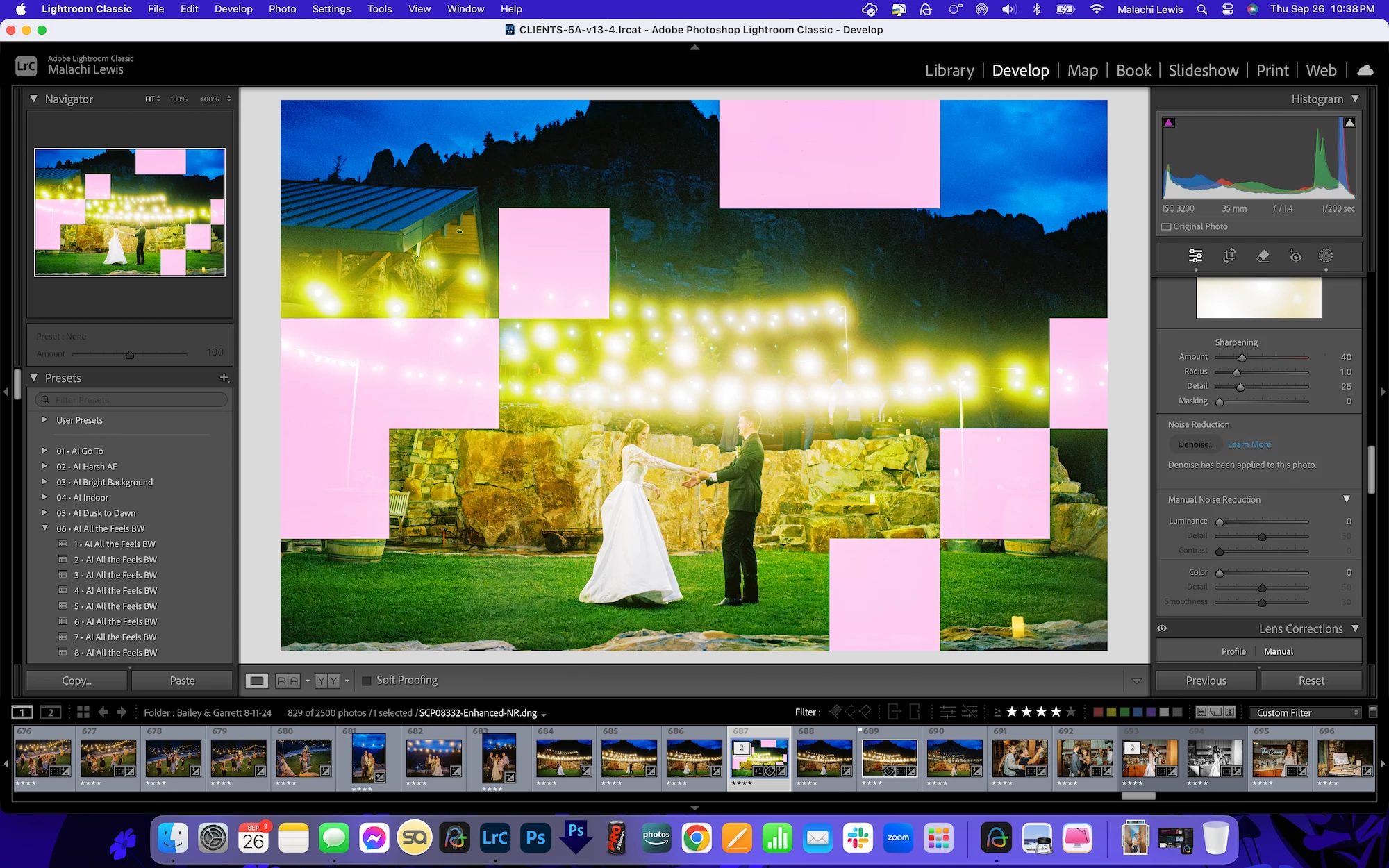
Task: Enable the Soft Proofing checkbox
Action: coord(367,681)
